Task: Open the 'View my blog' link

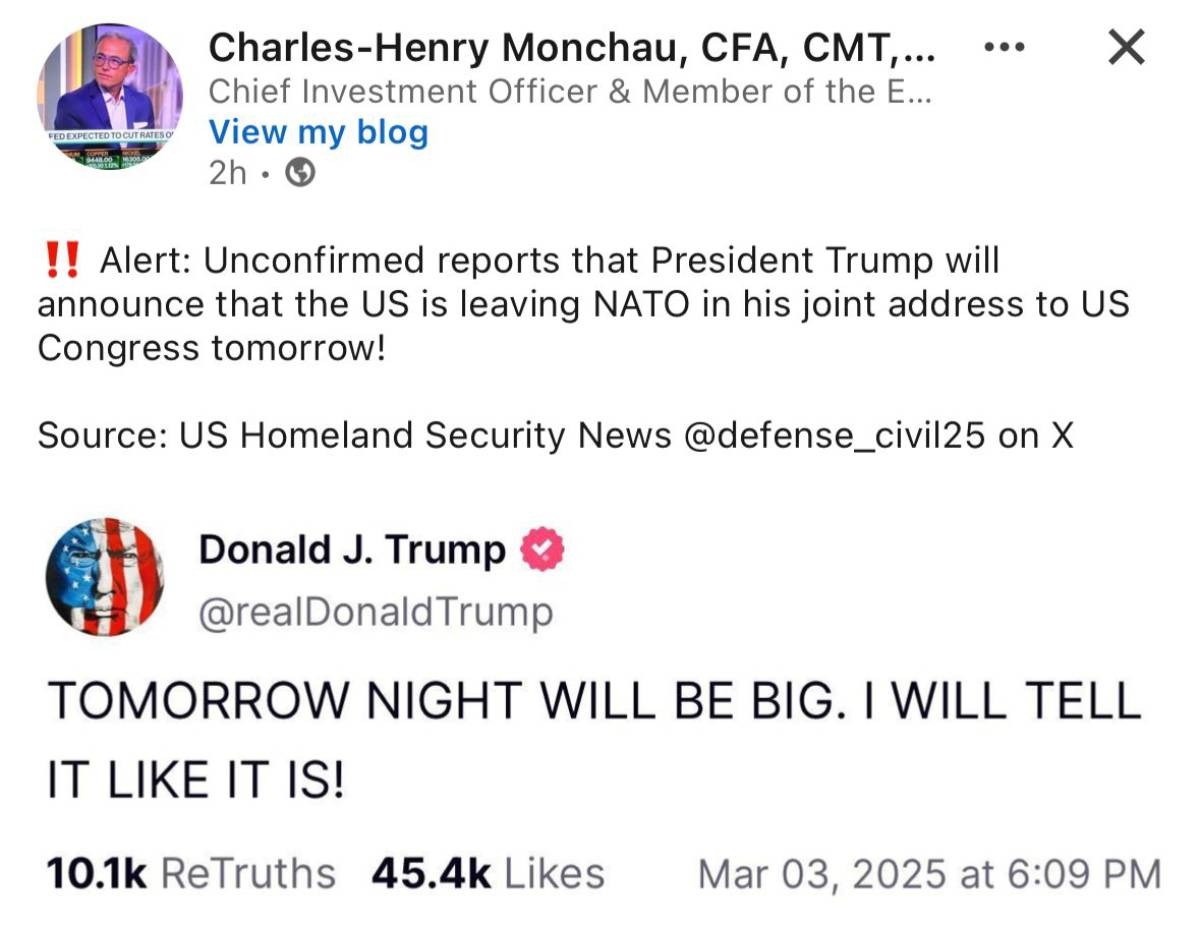Action: click(318, 132)
